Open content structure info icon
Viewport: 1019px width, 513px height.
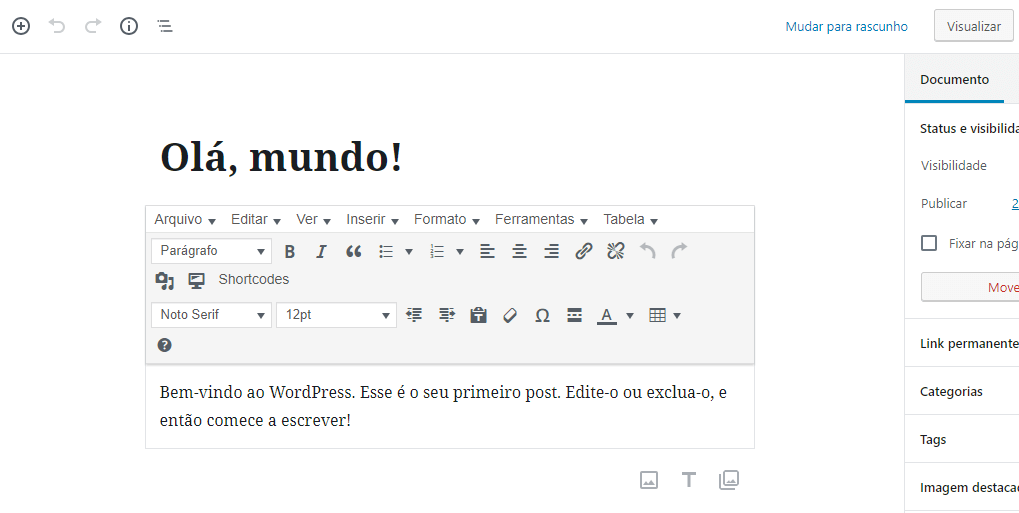pos(129,26)
